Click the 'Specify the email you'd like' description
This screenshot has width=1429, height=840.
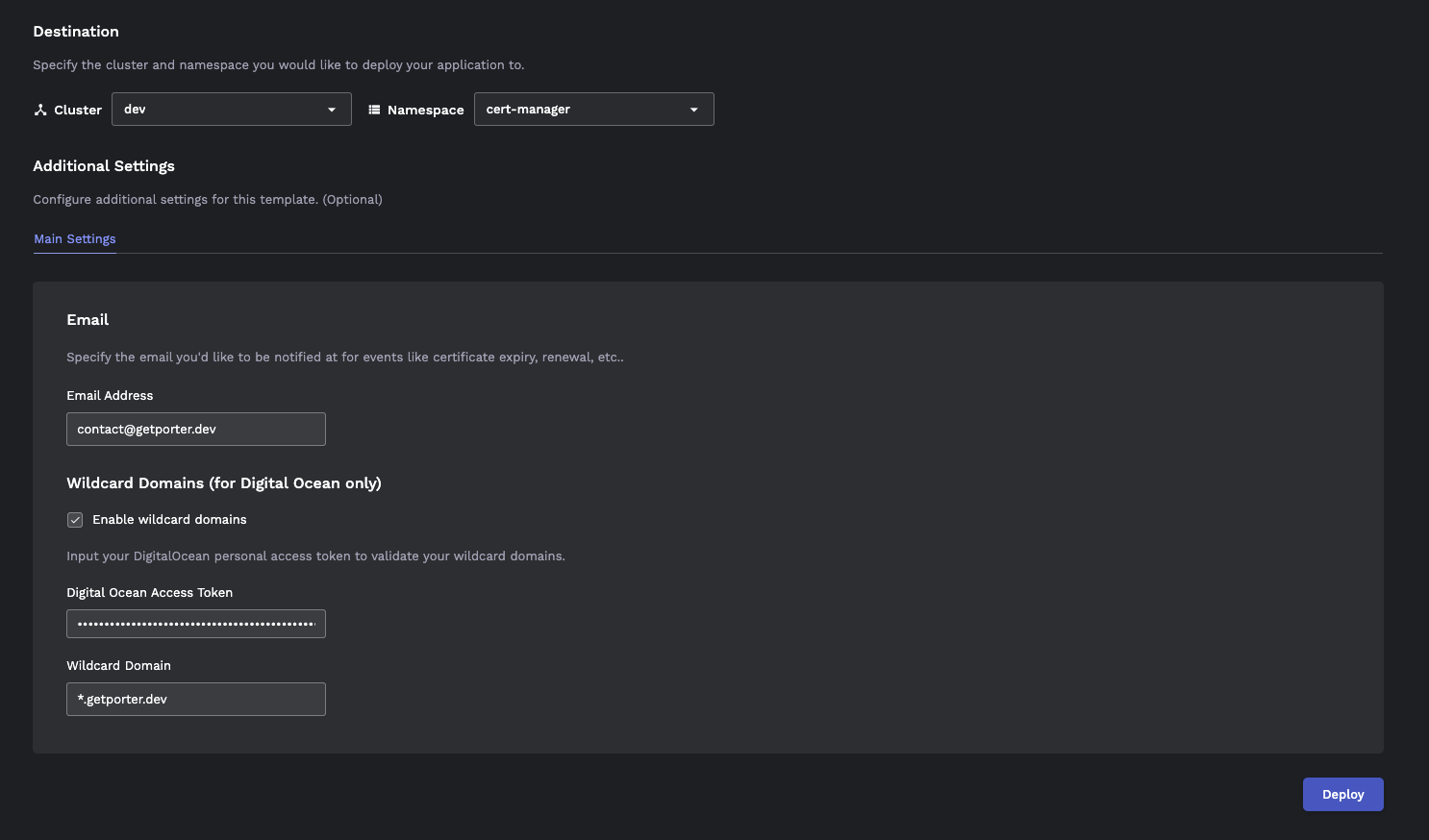click(345, 358)
